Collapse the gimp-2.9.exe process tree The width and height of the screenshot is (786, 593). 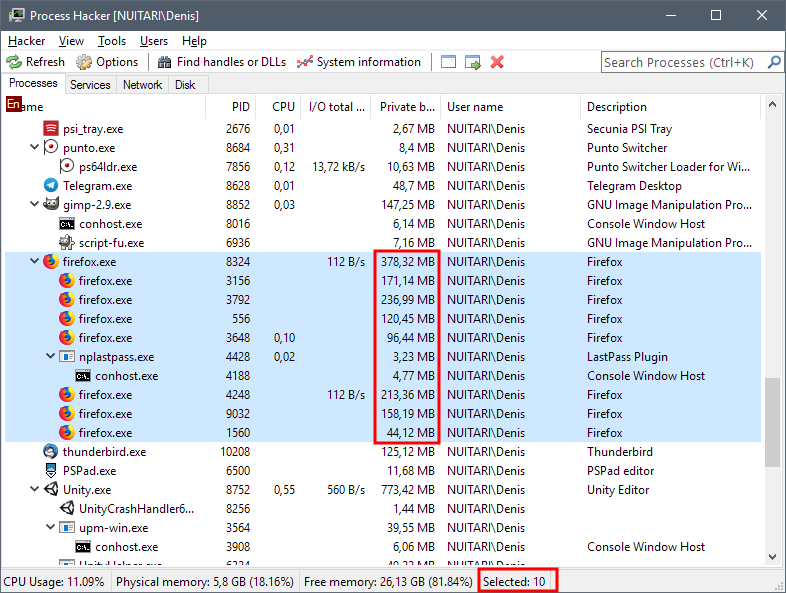pos(34,204)
